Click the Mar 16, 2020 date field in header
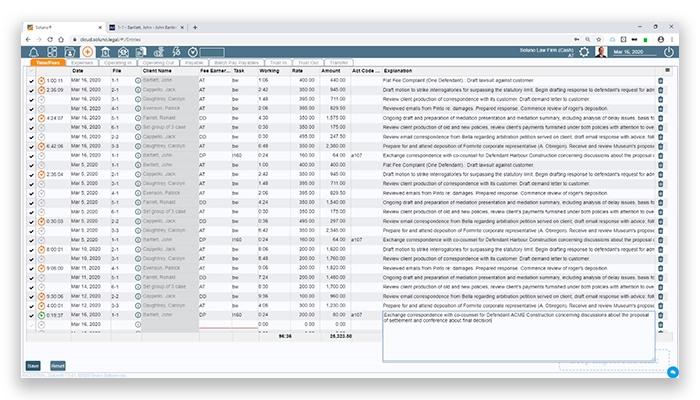The width and height of the screenshot is (700, 400). pyautogui.click(x=634, y=52)
